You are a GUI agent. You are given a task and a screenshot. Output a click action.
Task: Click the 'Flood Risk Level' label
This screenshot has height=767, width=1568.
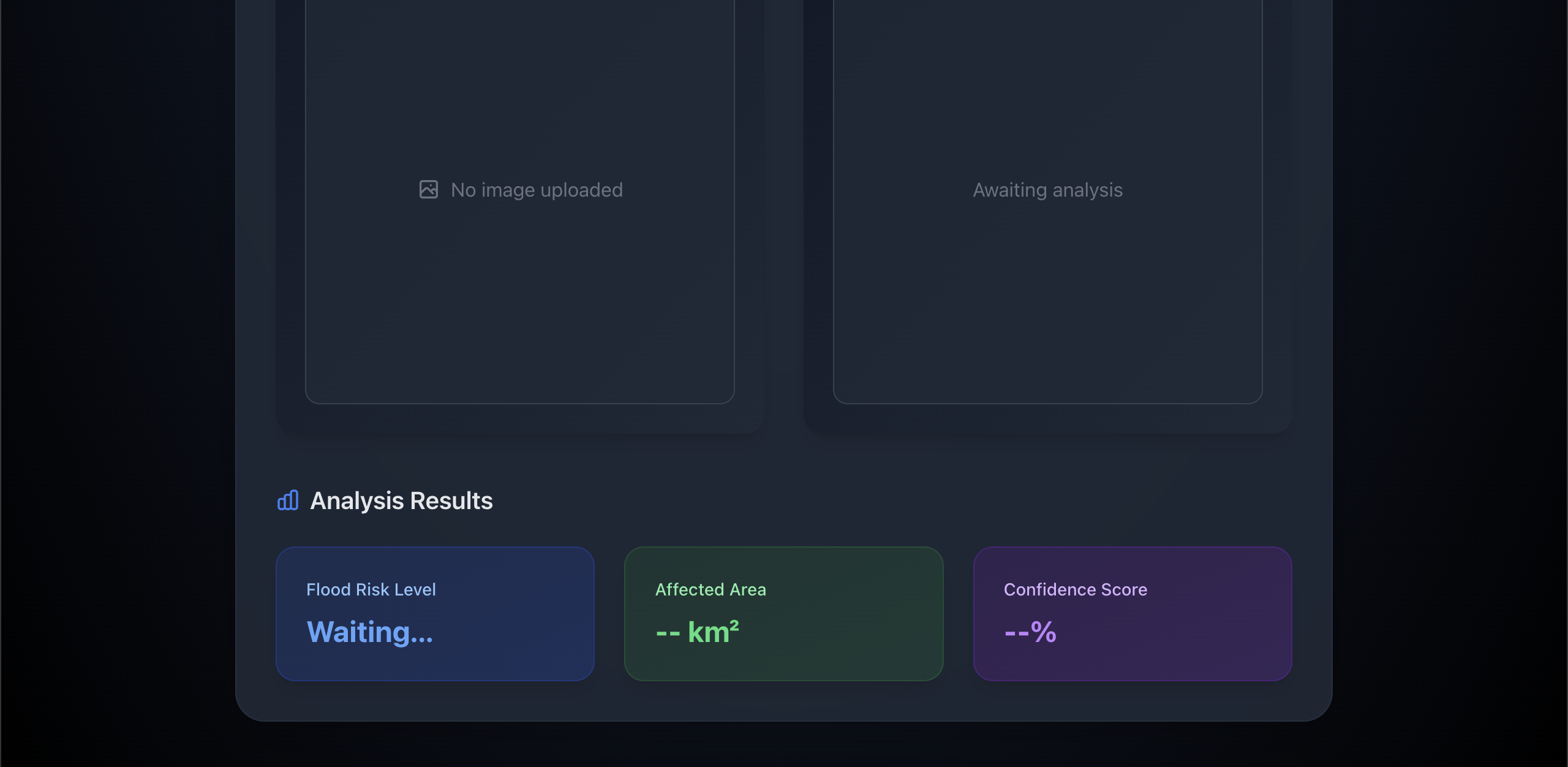(x=371, y=589)
